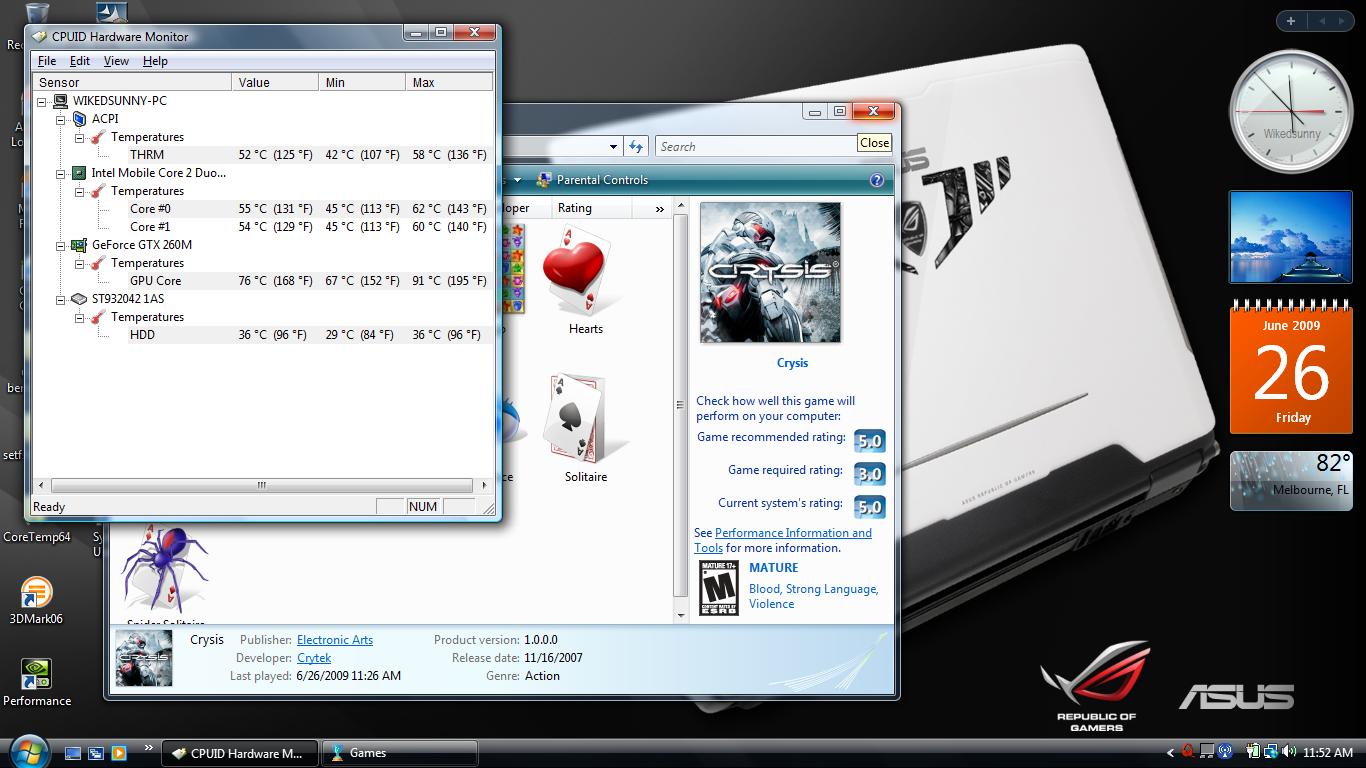Open Performance Information and Tools link
The width and height of the screenshot is (1366, 768).
click(783, 540)
